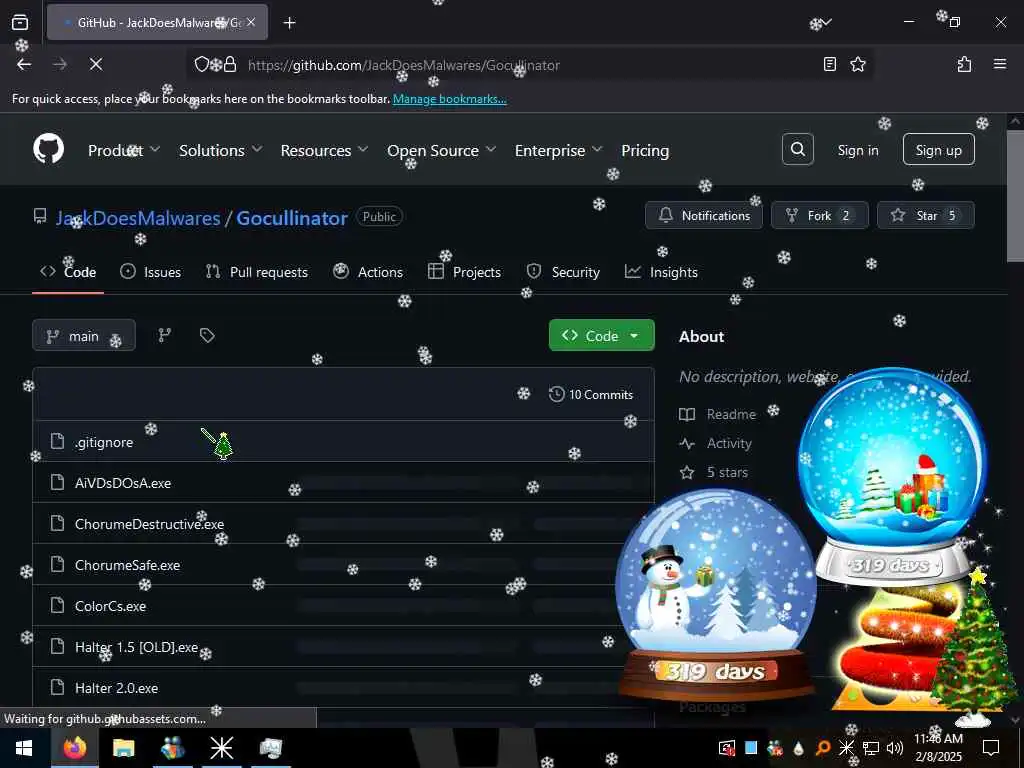
Task: Click the snowman snow globe widget
Action: pyautogui.click(x=716, y=595)
